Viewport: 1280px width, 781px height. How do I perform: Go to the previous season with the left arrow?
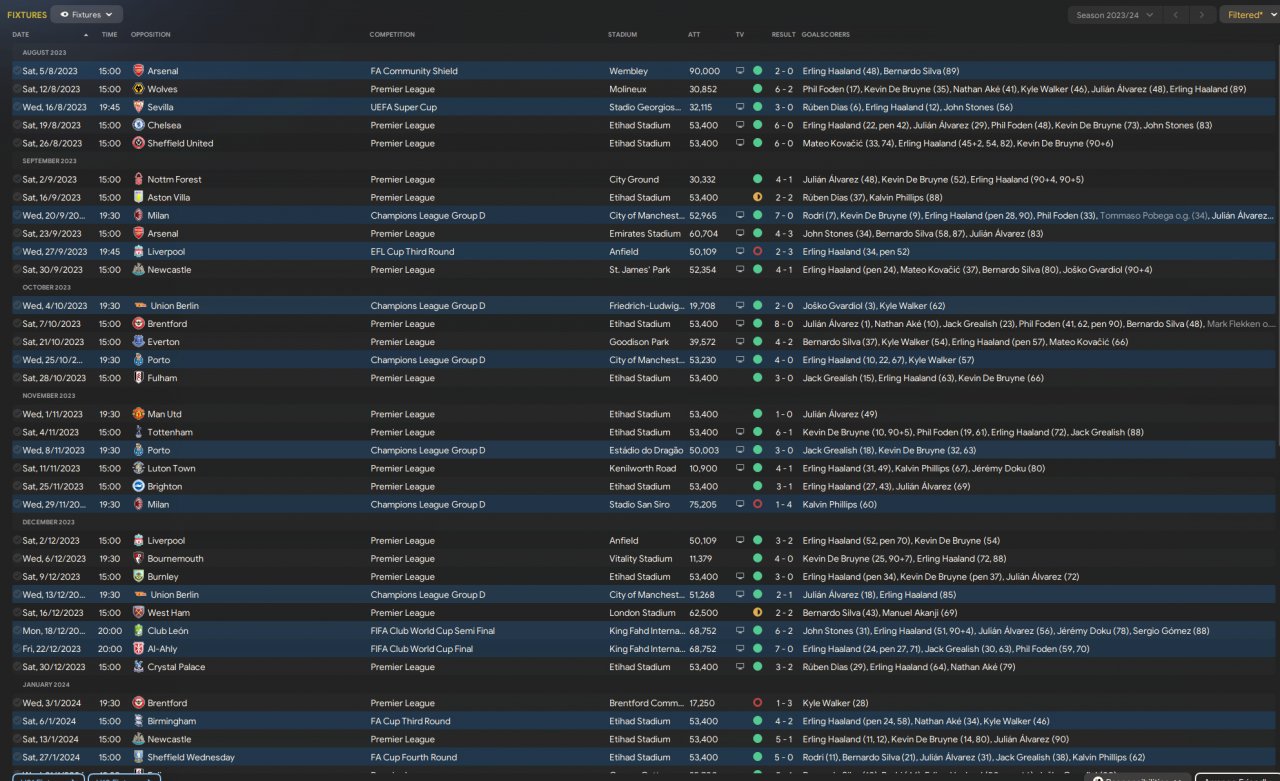tap(1176, 15)
